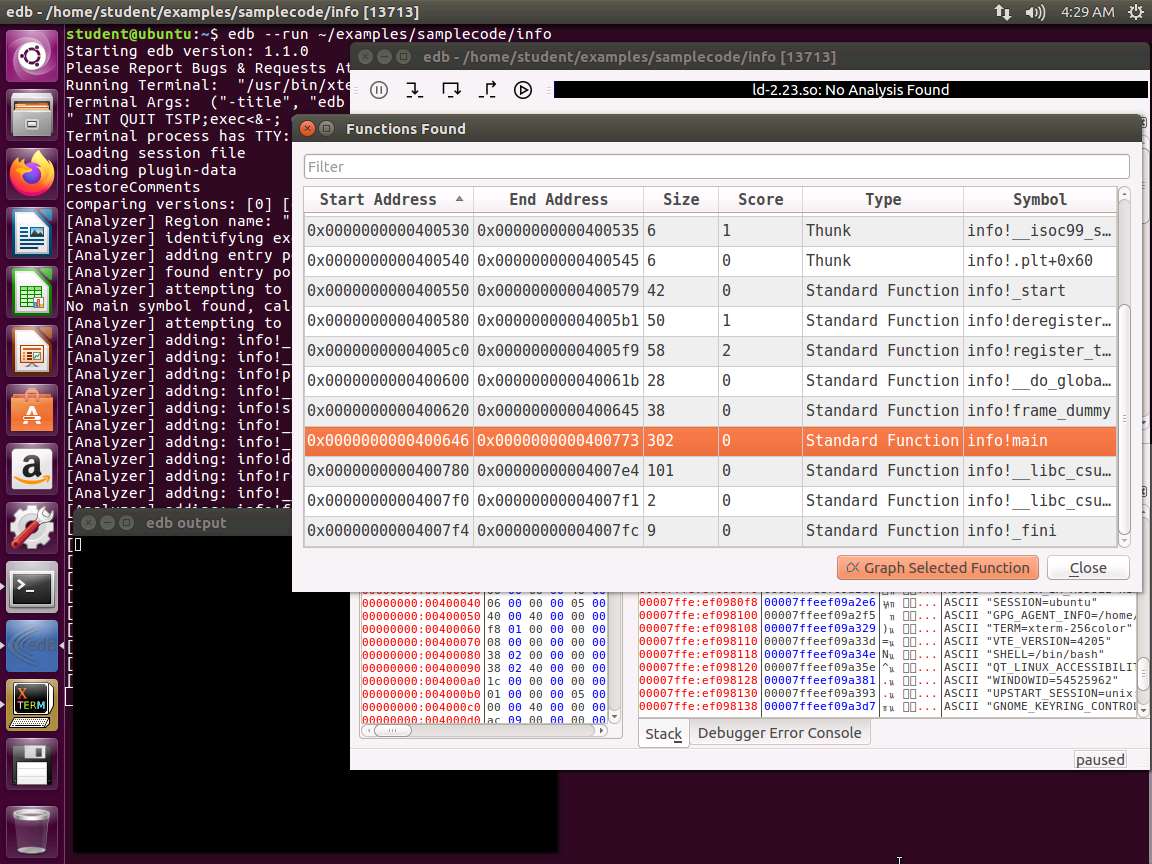Click the Step Into toolbar icon
Viewport: 1152px width, 864px height.
coord(414,90)
